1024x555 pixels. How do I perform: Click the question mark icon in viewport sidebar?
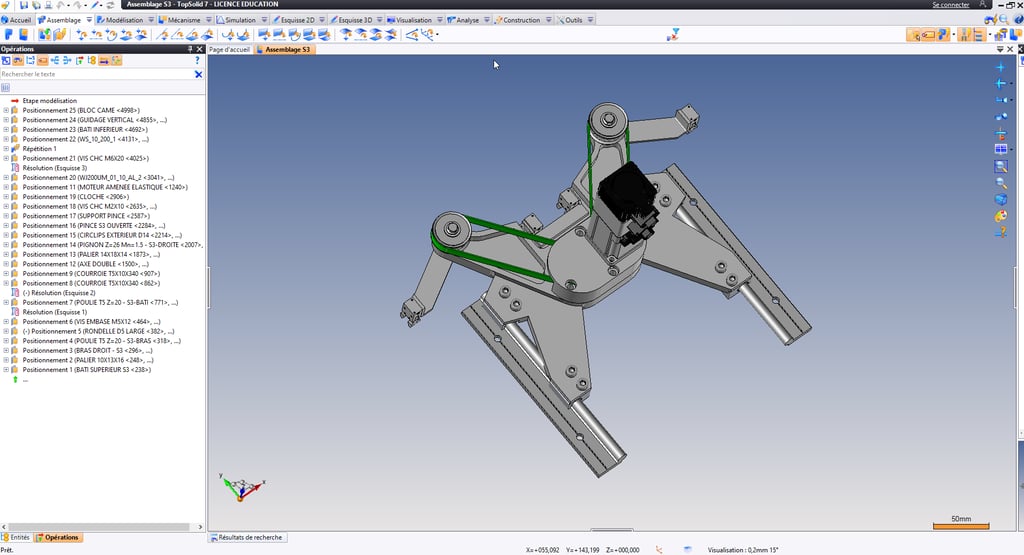coord(1000,232)
